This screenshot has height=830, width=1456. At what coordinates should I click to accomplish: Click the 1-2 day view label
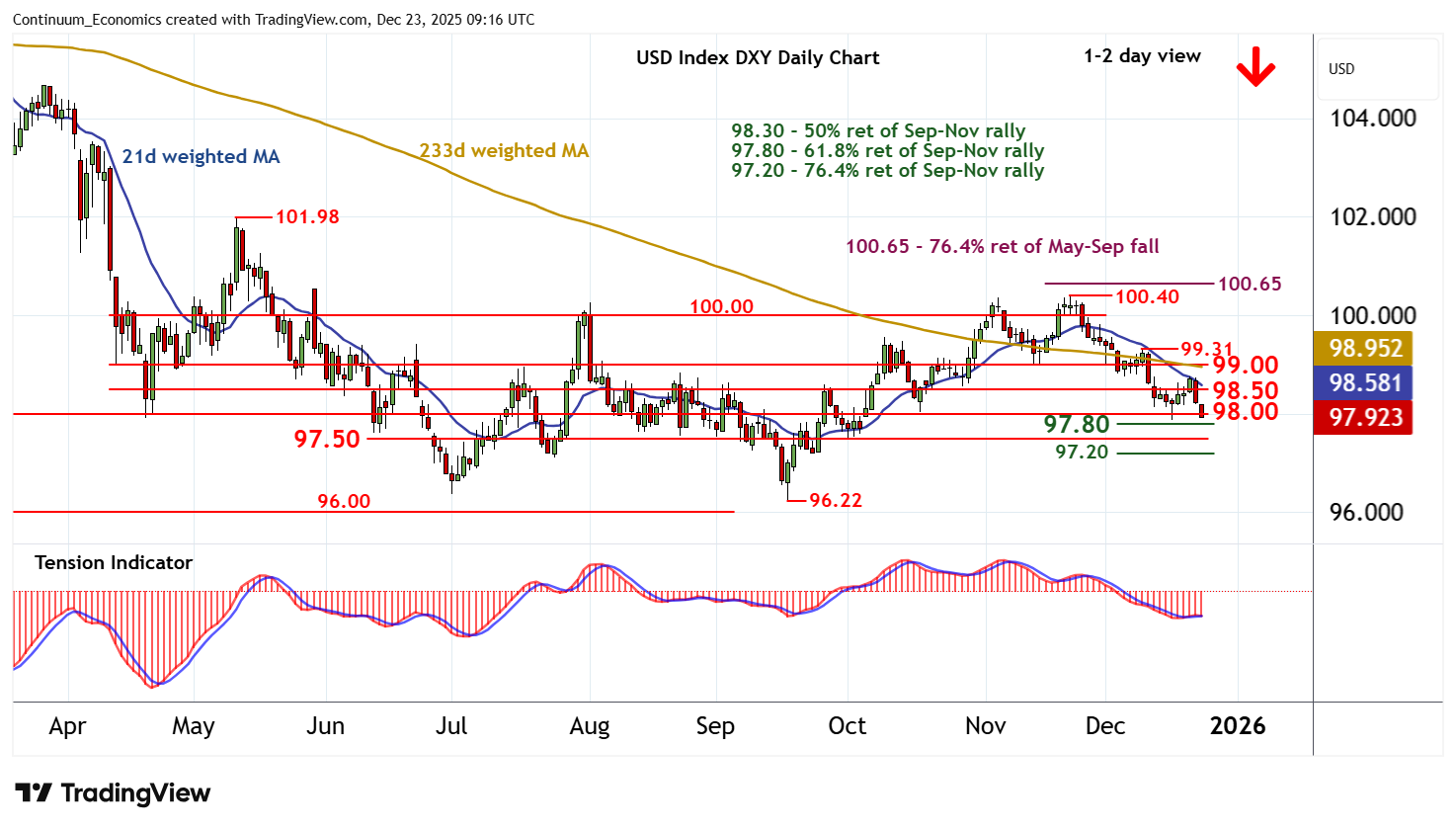[1142, 56]
